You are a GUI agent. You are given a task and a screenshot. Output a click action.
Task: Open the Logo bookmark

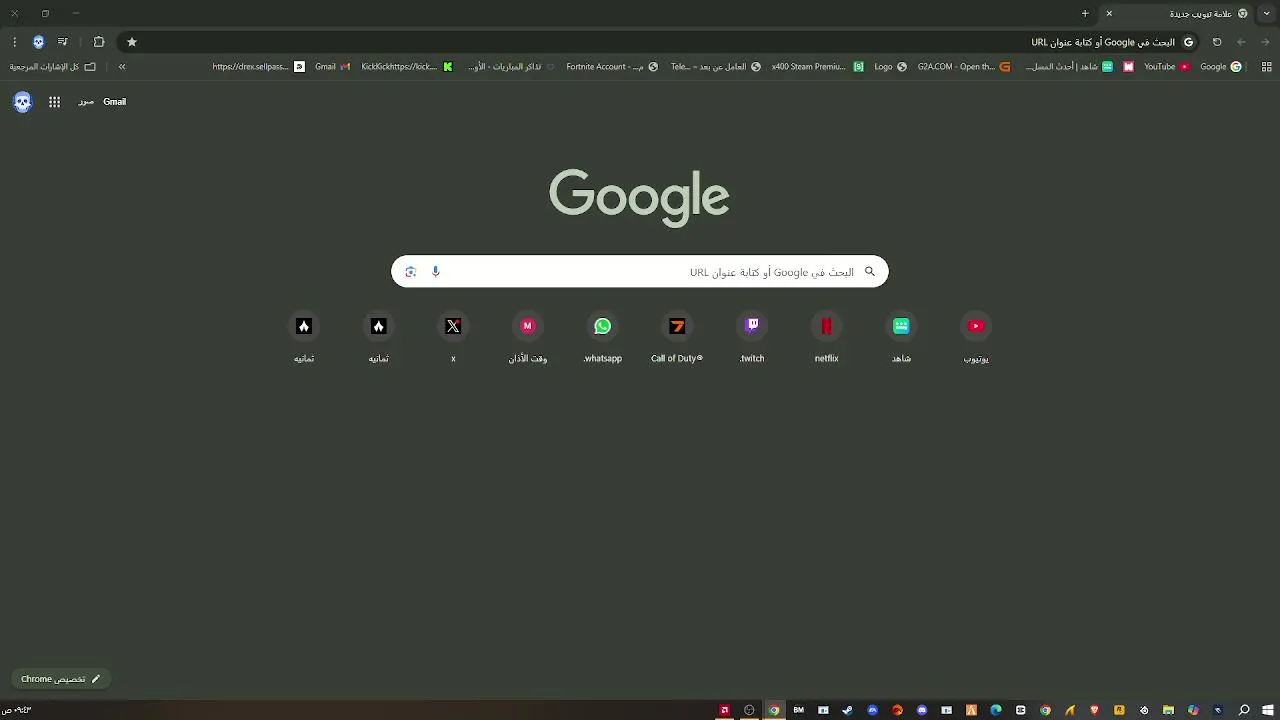890,67
